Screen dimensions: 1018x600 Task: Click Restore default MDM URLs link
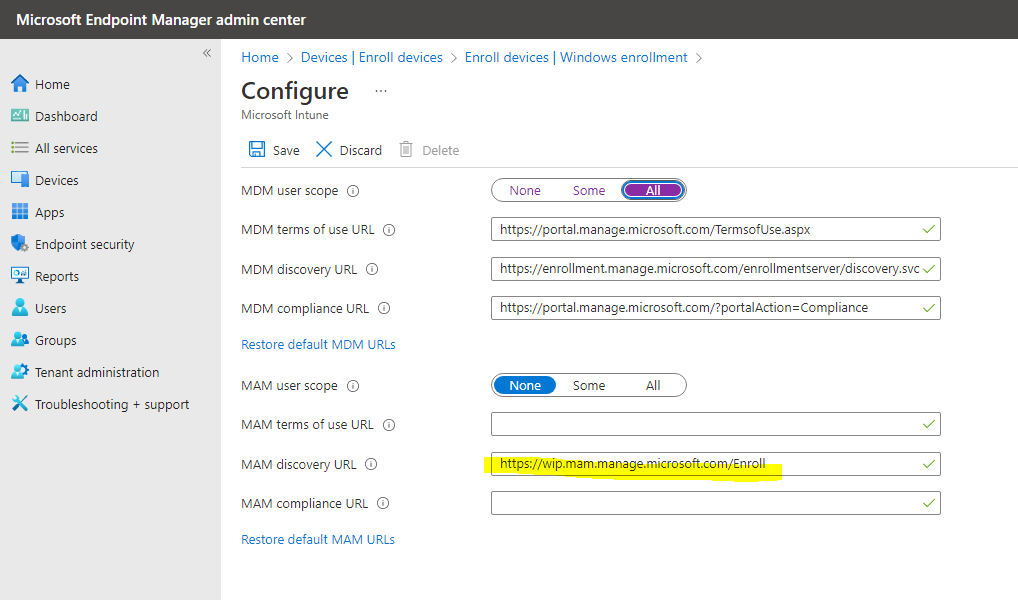[318, 344]
